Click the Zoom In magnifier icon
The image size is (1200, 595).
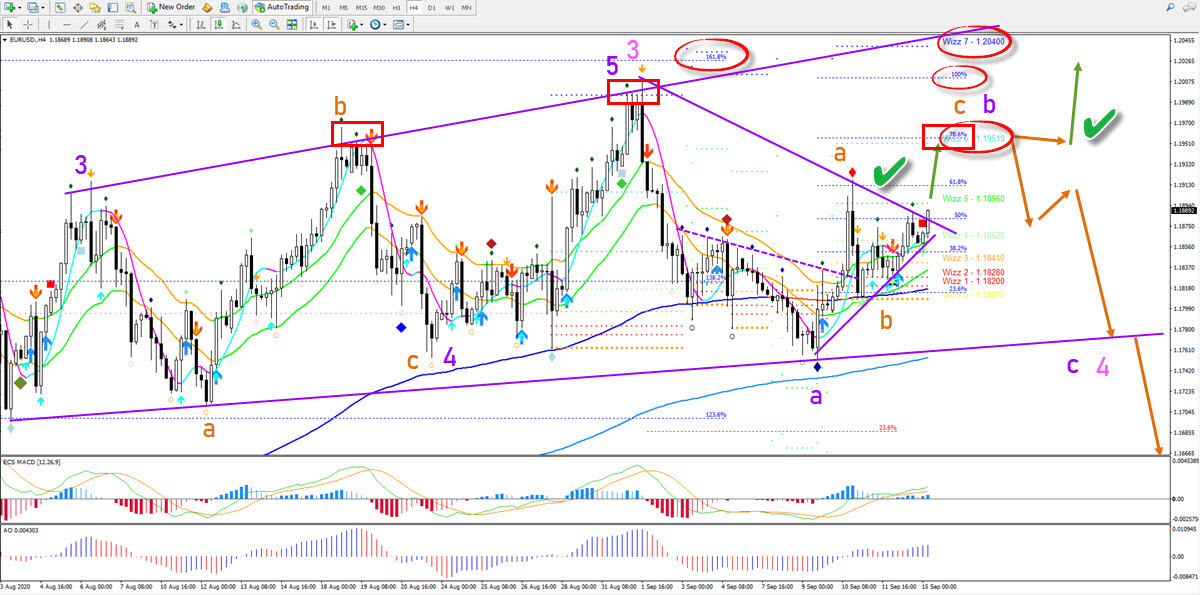[256, 24]
